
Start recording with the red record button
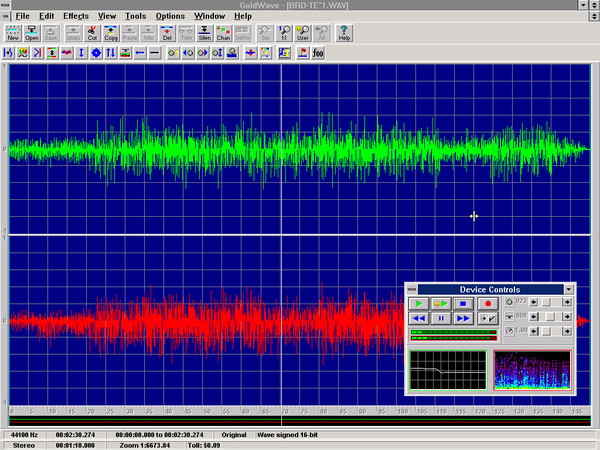(x=488, y=303)
